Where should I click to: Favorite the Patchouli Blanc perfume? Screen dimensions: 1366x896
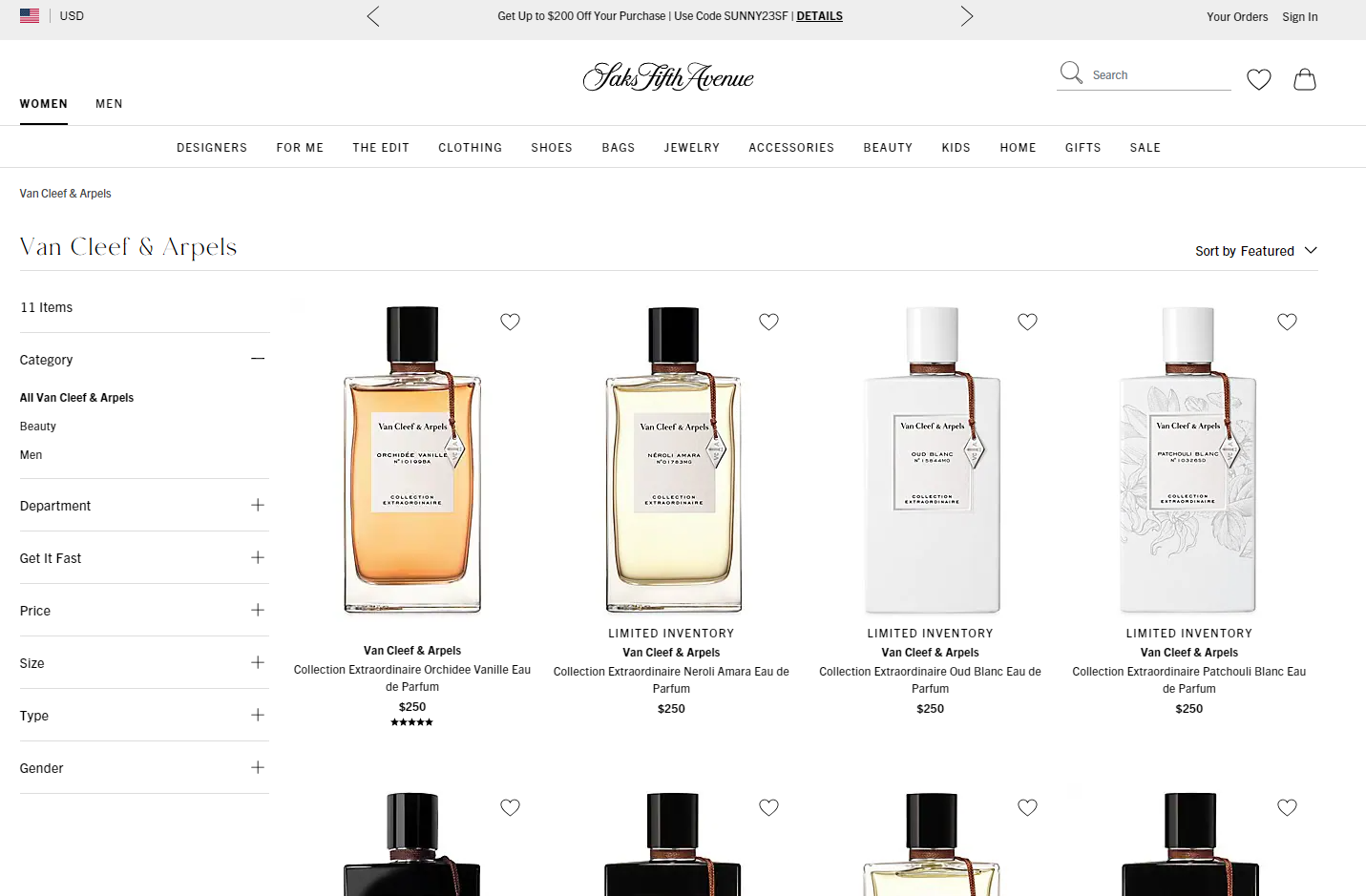1288,322
